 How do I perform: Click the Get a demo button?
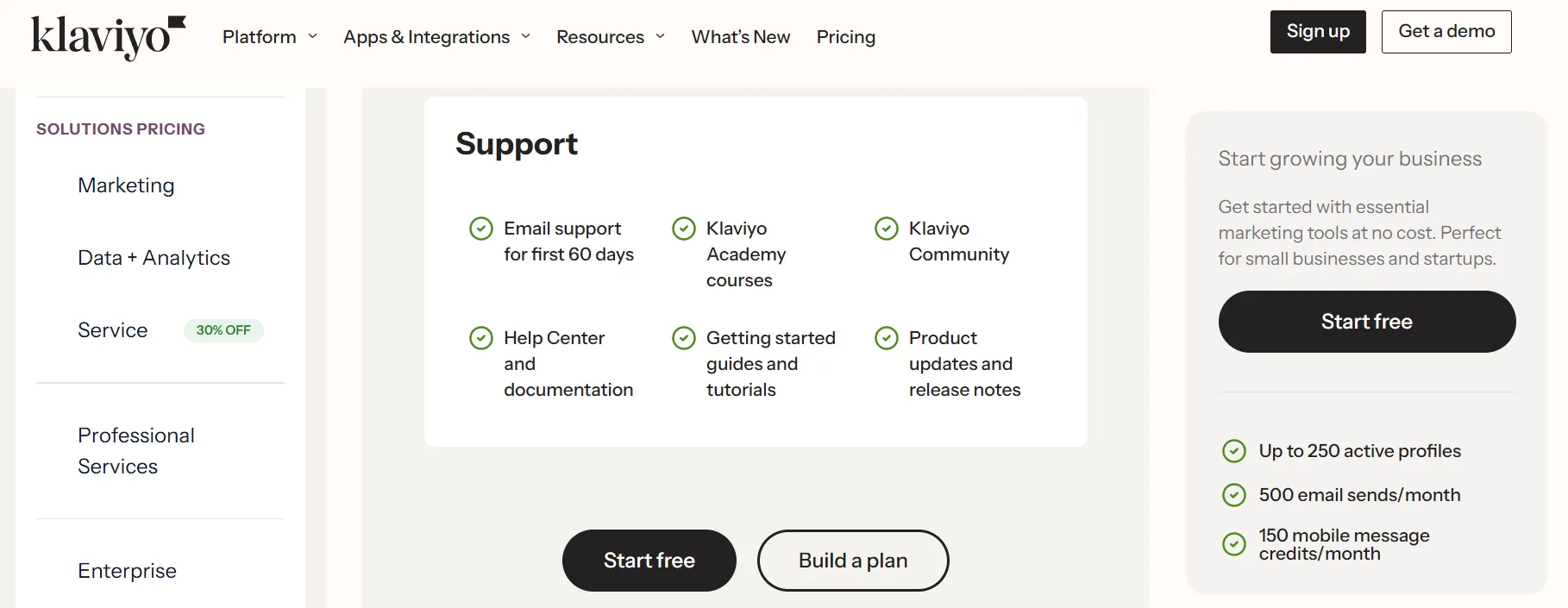(1446, 31)
